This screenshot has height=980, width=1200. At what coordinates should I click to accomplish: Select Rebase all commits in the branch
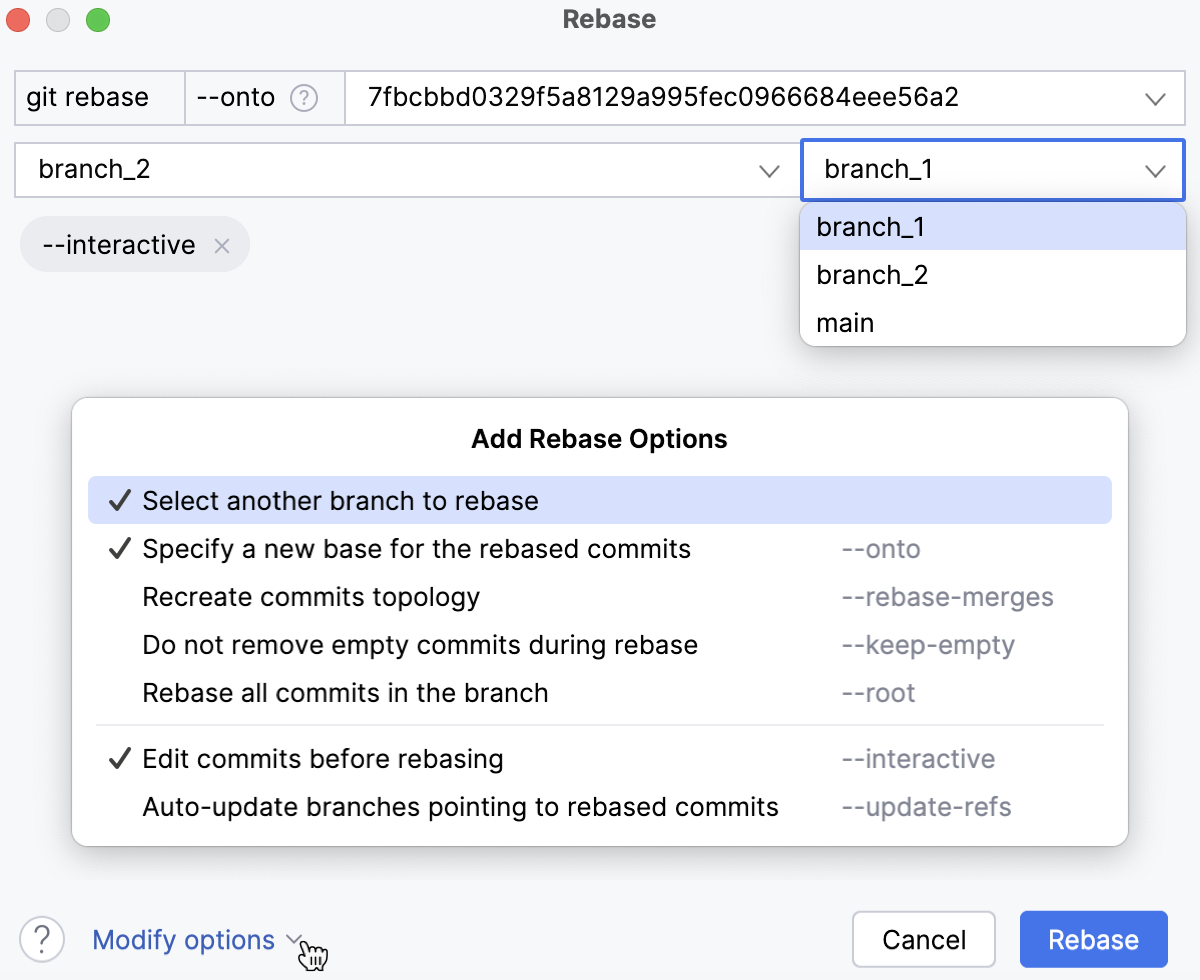(345, 693)
